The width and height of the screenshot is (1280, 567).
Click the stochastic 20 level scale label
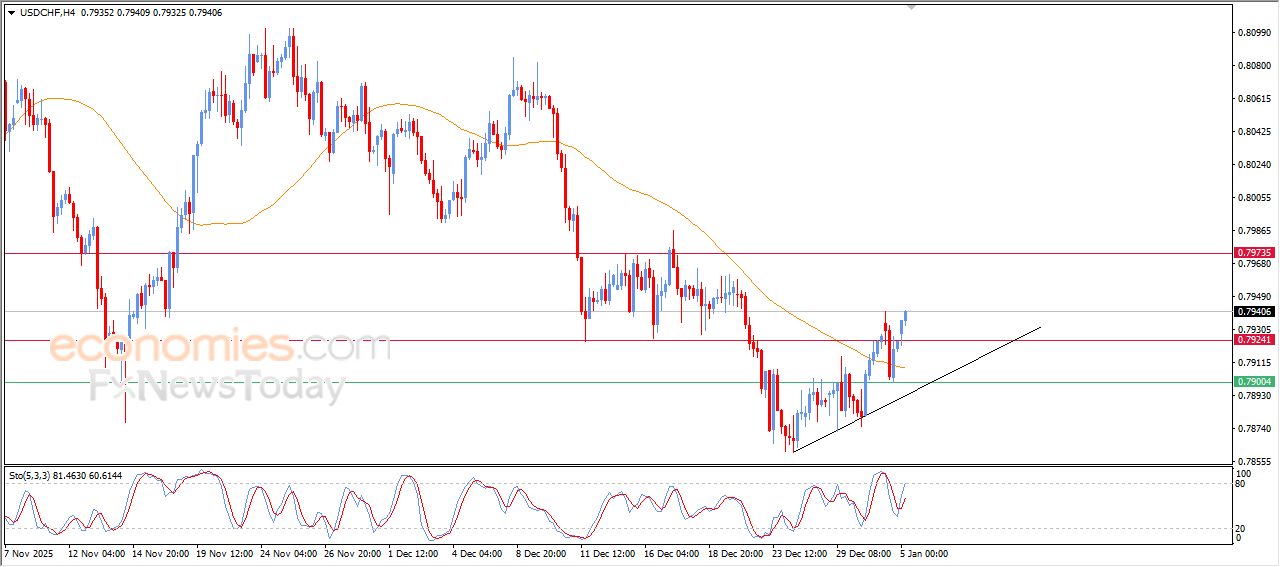tap(1242, 528)
